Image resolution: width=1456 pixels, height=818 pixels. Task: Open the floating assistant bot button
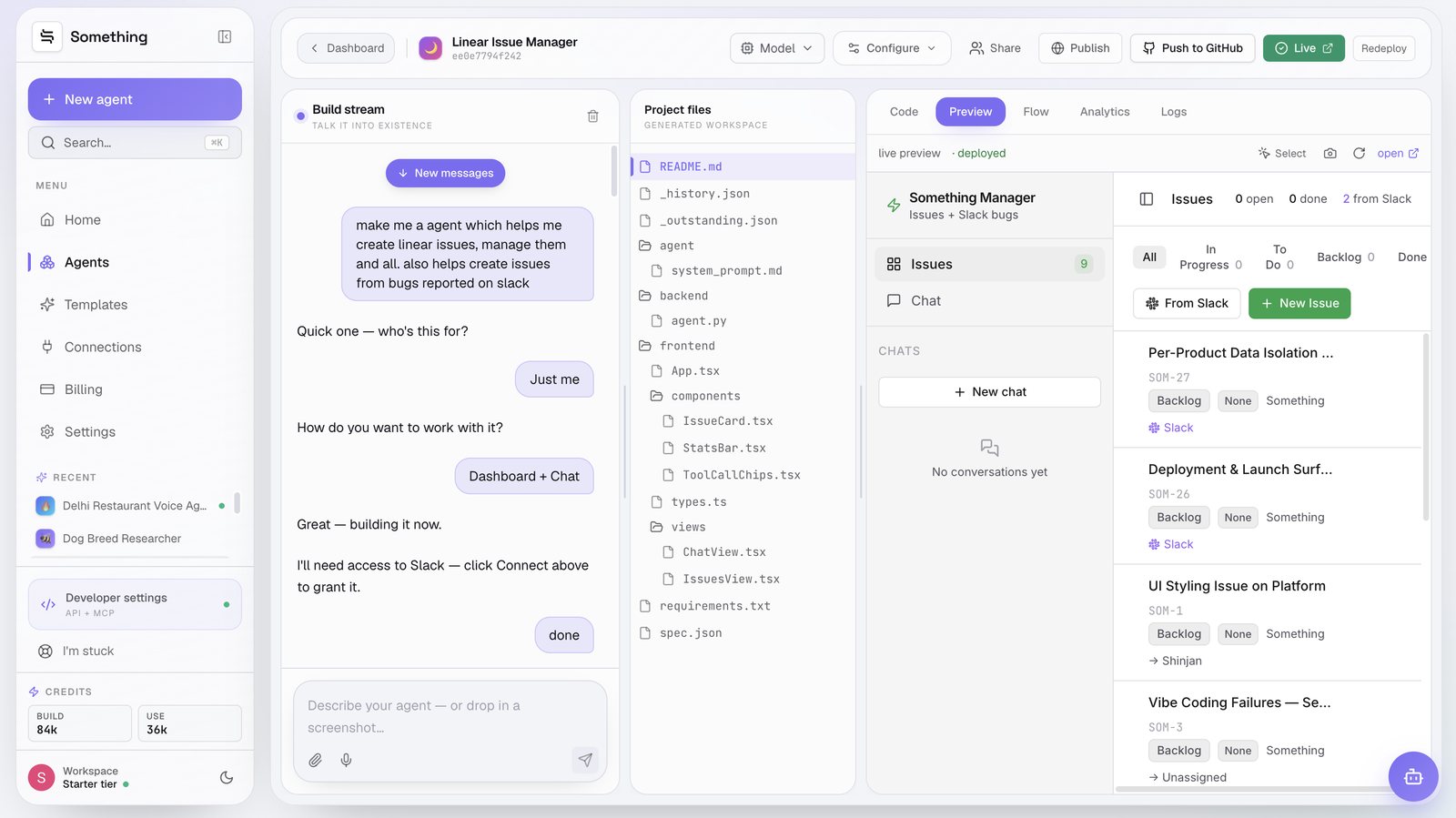[x=1413, y=776]
